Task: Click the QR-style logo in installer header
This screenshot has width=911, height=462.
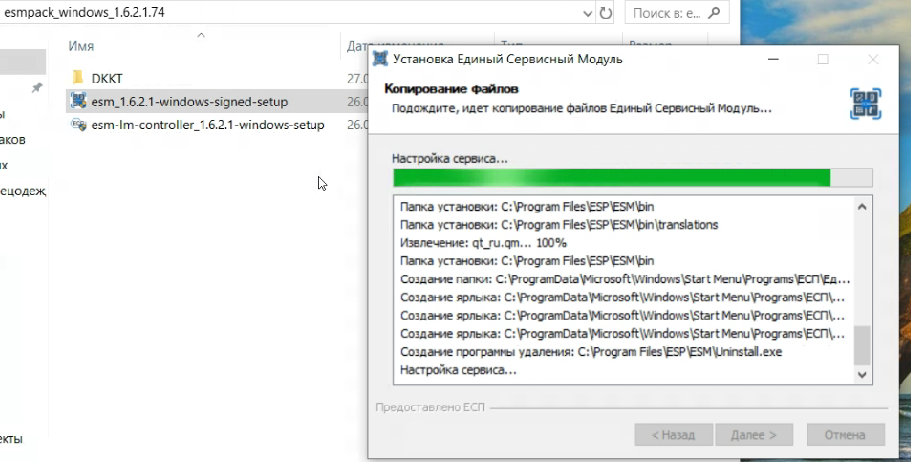Action: coord(865,104)
